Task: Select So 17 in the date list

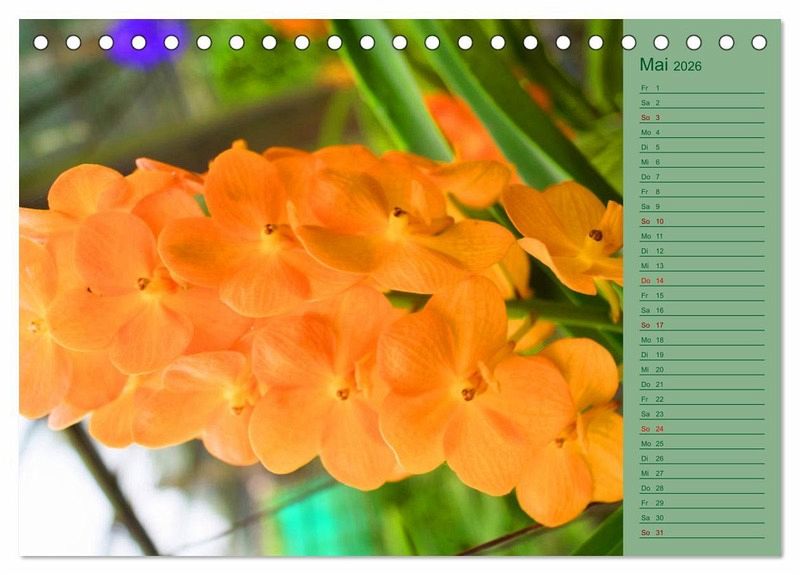Action: pos(700,325)
